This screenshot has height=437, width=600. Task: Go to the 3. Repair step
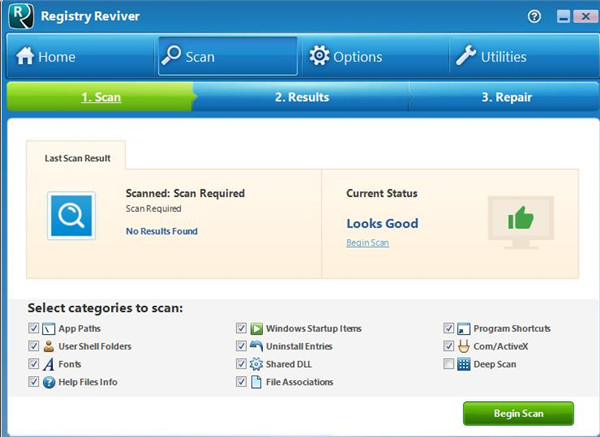tap(506, 97)
